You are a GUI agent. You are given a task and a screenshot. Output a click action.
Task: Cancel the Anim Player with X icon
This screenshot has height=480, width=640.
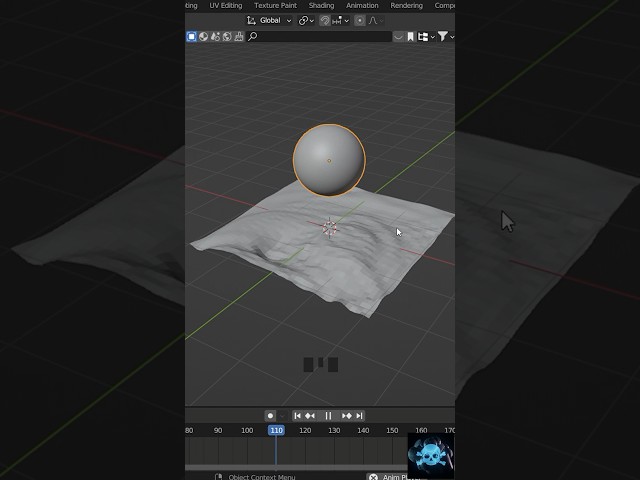pos(373,477)
